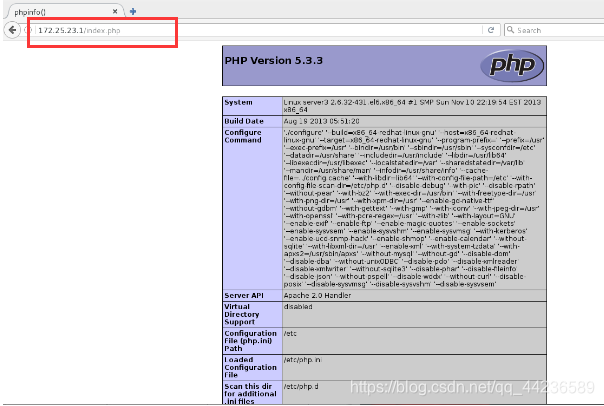Click the /etc/php.ini value
This screenshot has height=406, width=604.
coord(302,360)
